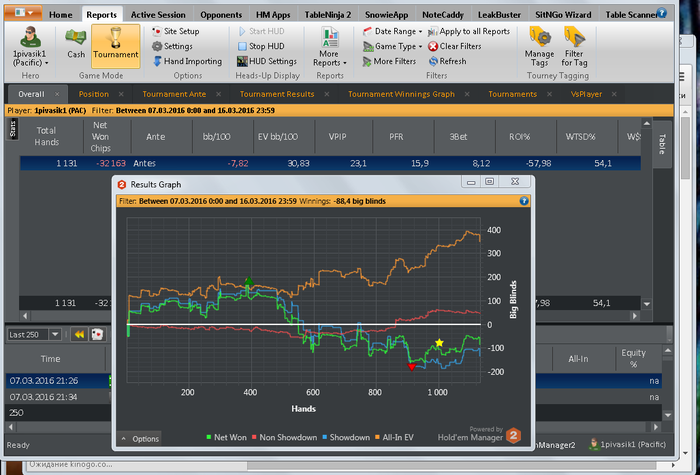This screenshot has height=475, width=700.
Task: Select the Position report tab
Action: [x=94, y=94]
